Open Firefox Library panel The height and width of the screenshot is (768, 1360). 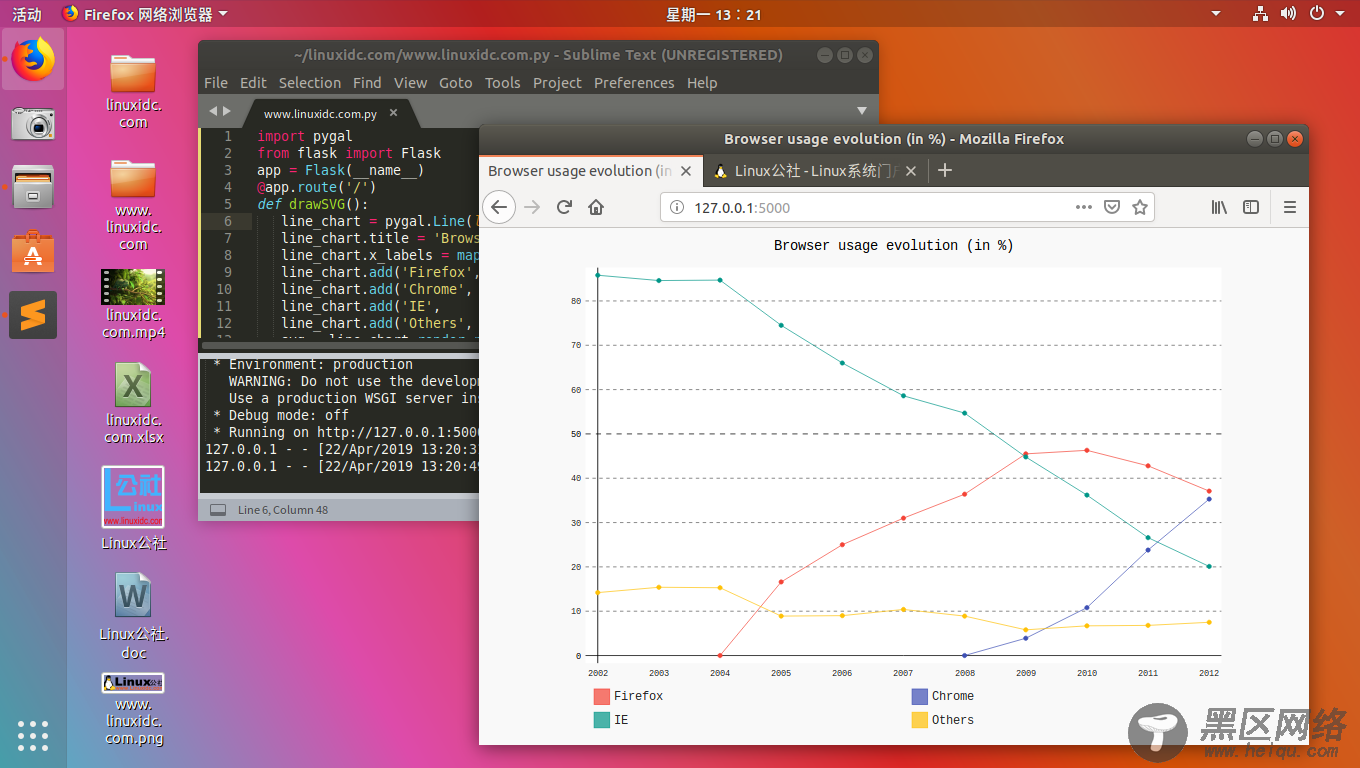1219,207
